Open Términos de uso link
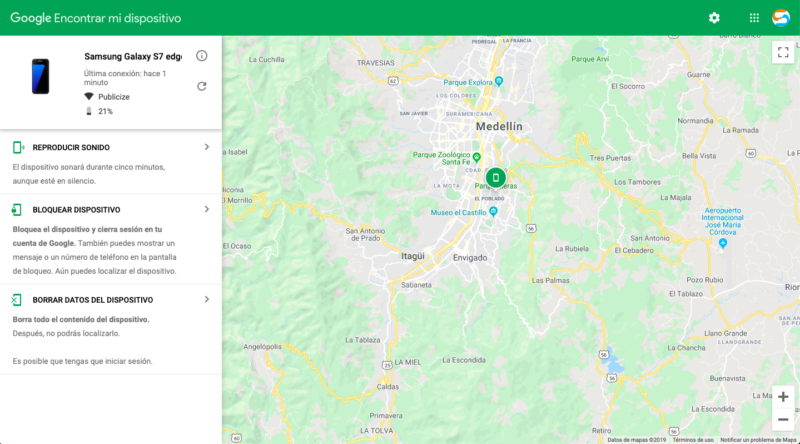Viewport: 800px width, 444px height. (x=693, y=440)
